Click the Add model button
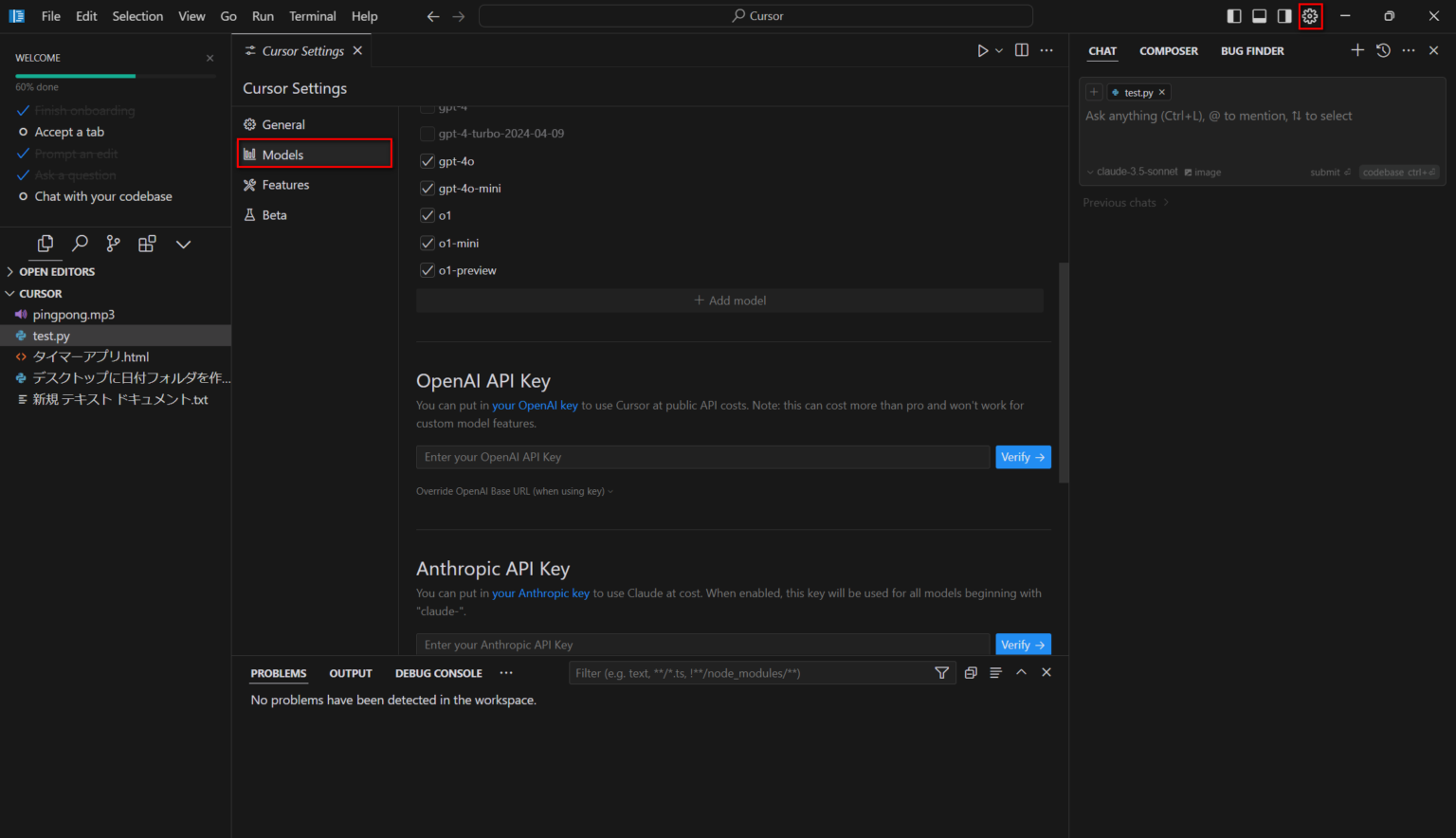The height and width of the screenshot is (838, 1456). 730,301
